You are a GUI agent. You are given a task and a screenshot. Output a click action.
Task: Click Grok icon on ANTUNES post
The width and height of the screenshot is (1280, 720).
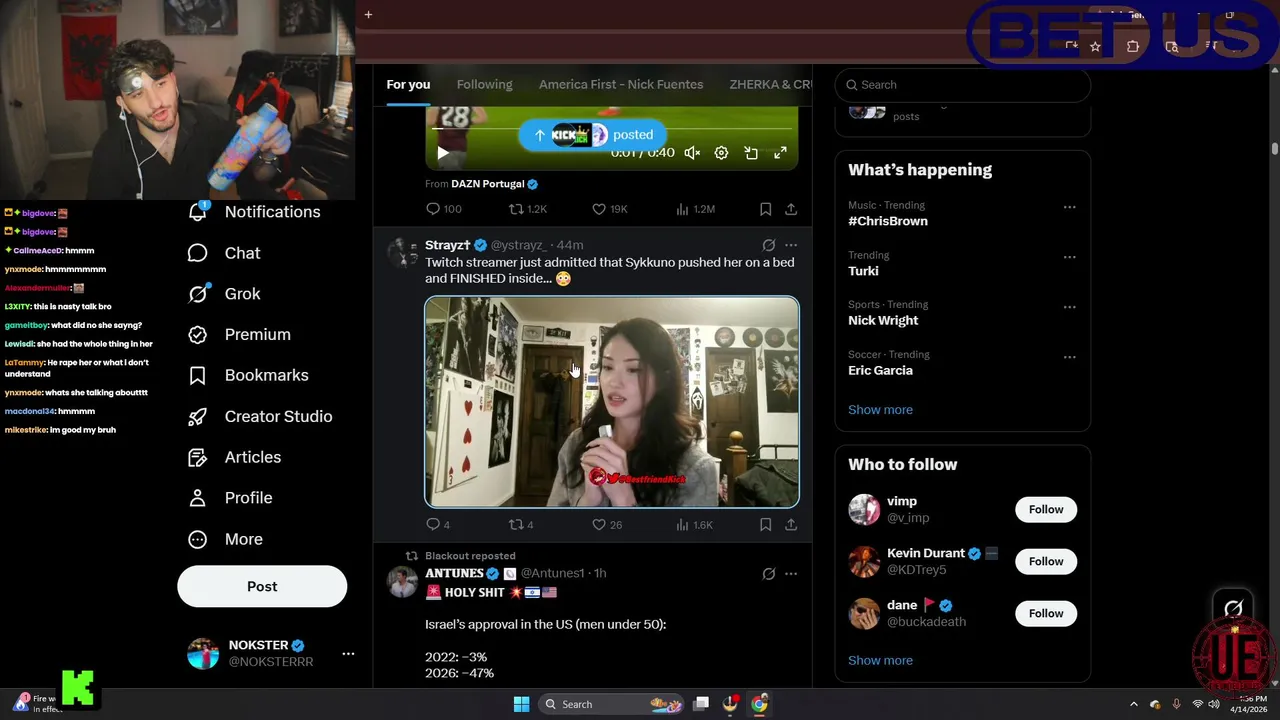[768, 573]
